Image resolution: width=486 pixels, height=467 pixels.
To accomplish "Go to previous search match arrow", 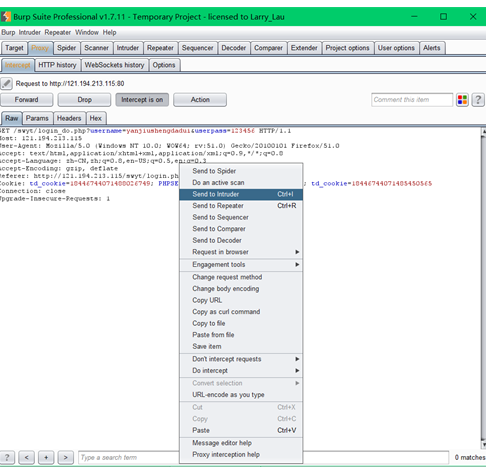I will pos(26,457).
